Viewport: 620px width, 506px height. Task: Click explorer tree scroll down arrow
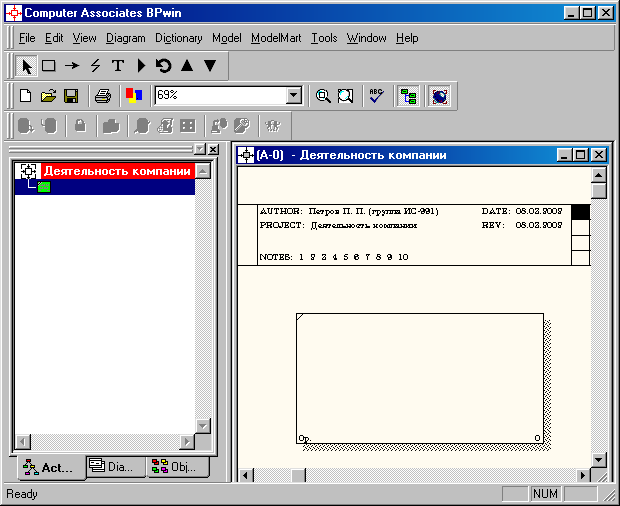tap(203, 426)
